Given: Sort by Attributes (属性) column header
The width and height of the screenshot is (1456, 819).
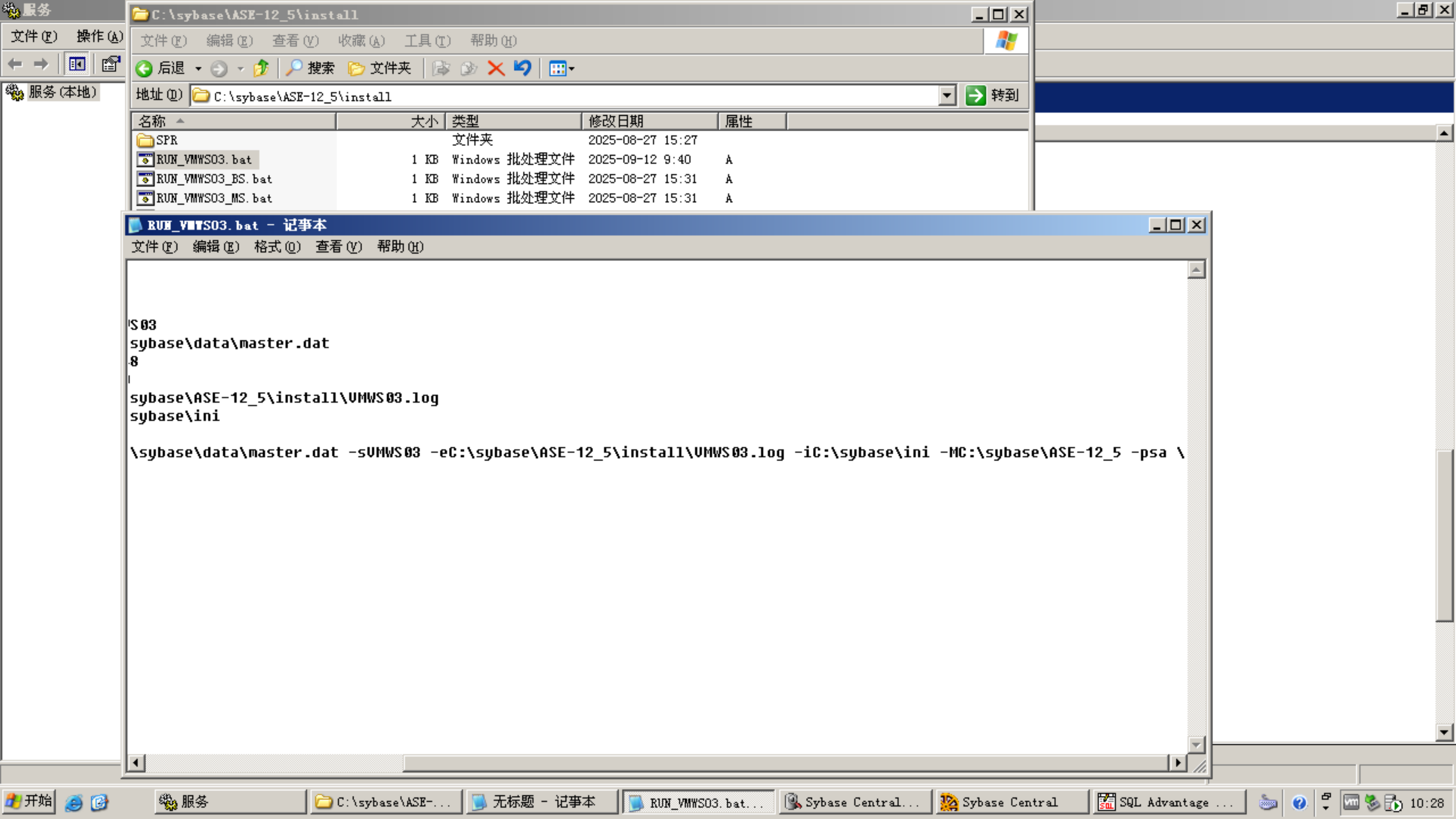Looking at the screenshot, I should point(752,121).
